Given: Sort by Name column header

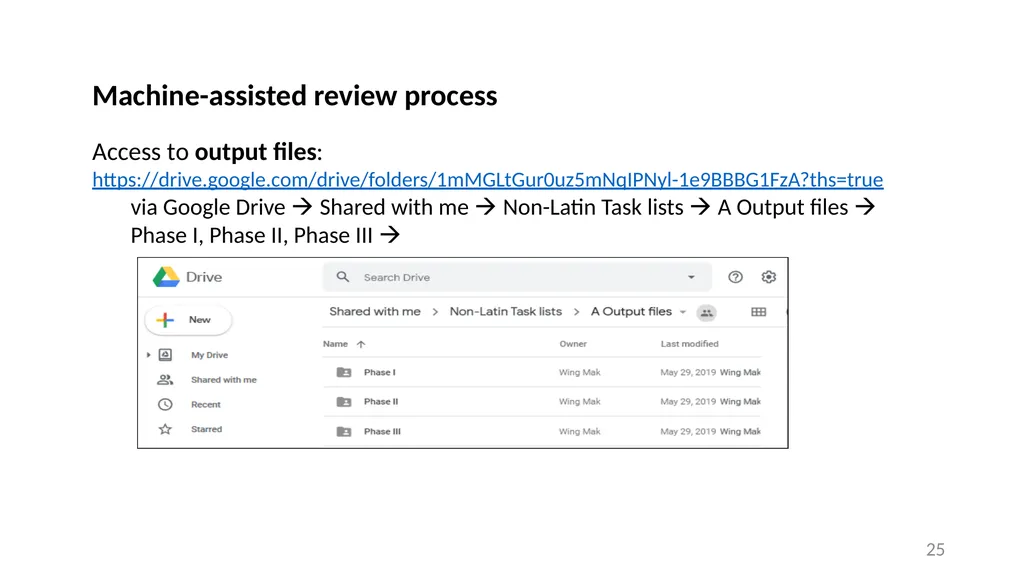Looking at the screenshot, I should (x=335, y=344).
